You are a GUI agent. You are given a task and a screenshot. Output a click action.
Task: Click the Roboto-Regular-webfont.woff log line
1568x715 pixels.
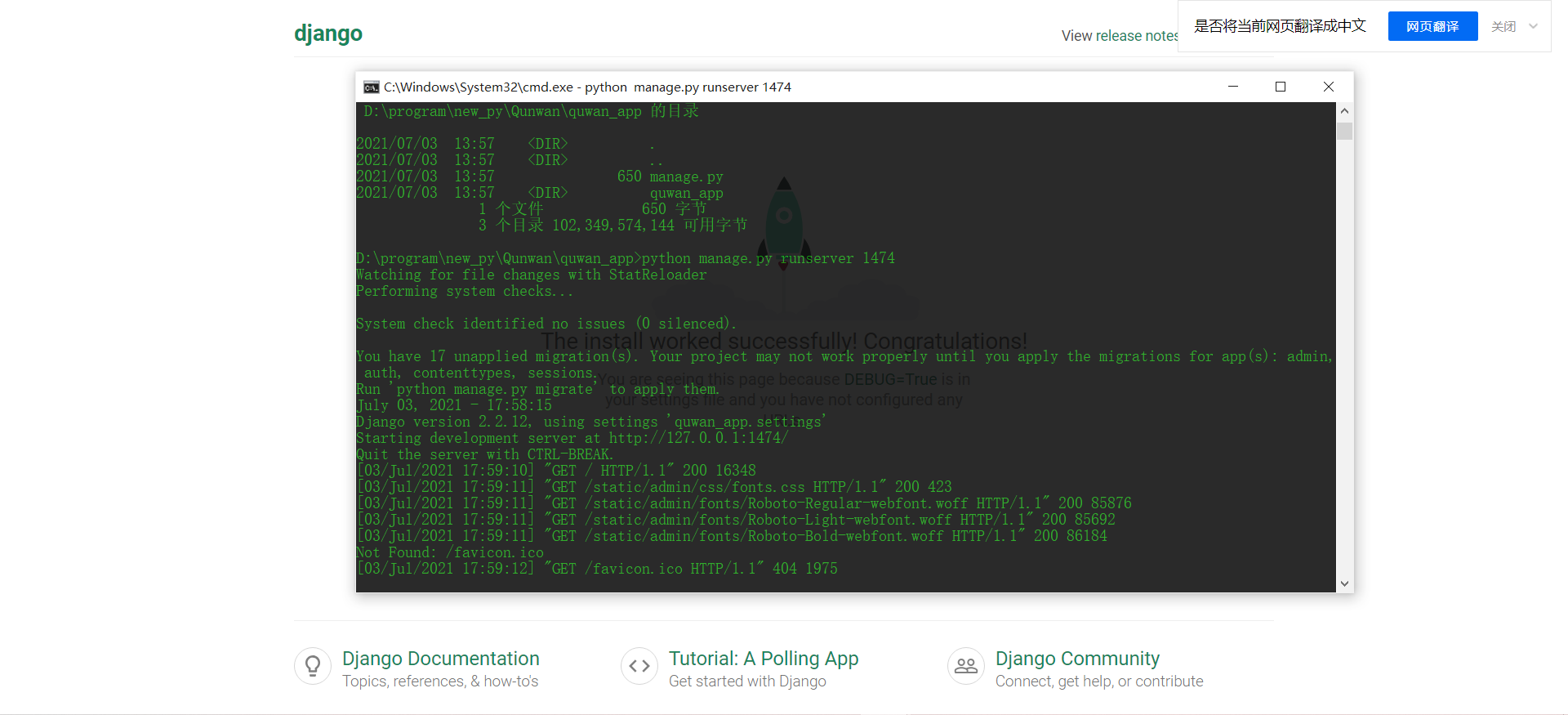point(744,503)
